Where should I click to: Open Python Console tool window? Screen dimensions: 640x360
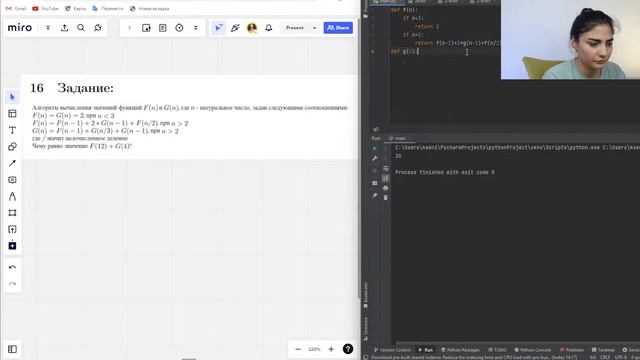point(533,350)
